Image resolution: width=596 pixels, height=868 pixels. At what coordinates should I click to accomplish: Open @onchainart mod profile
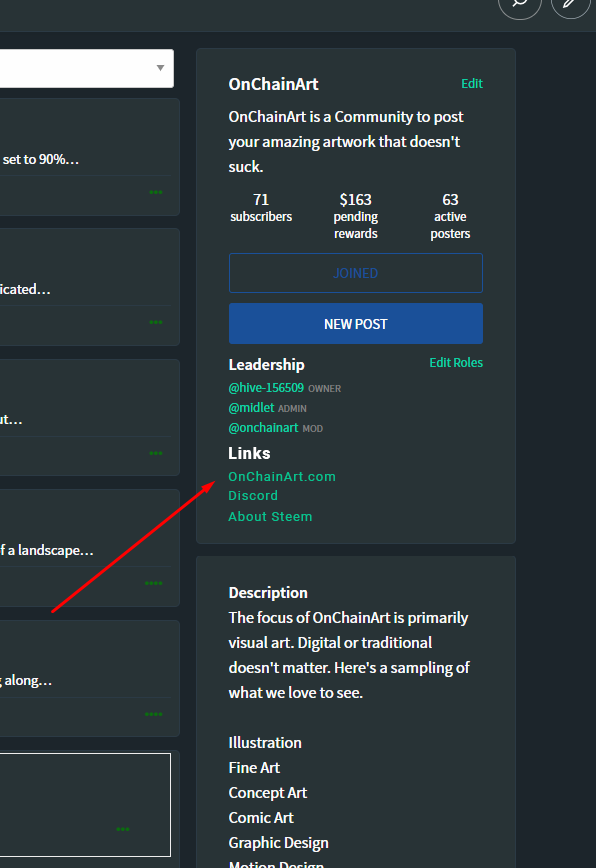[x=263, y=427]
